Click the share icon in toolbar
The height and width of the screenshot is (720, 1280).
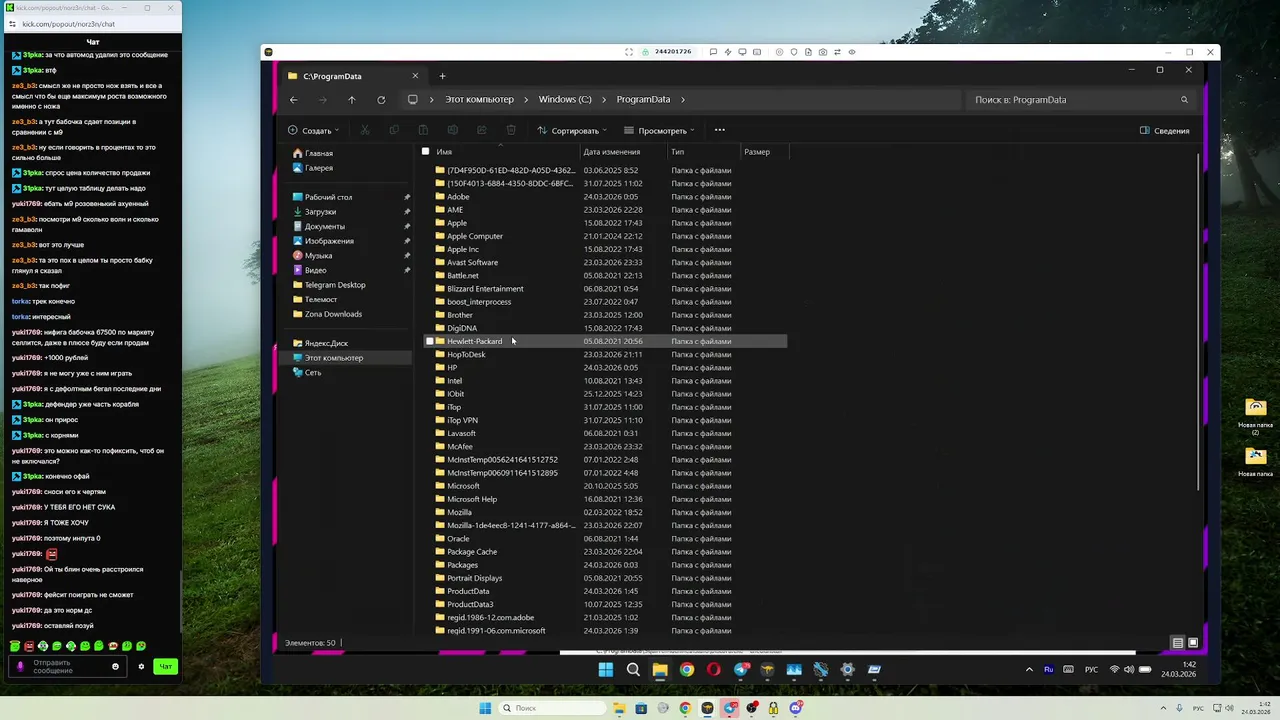[481, 130]
